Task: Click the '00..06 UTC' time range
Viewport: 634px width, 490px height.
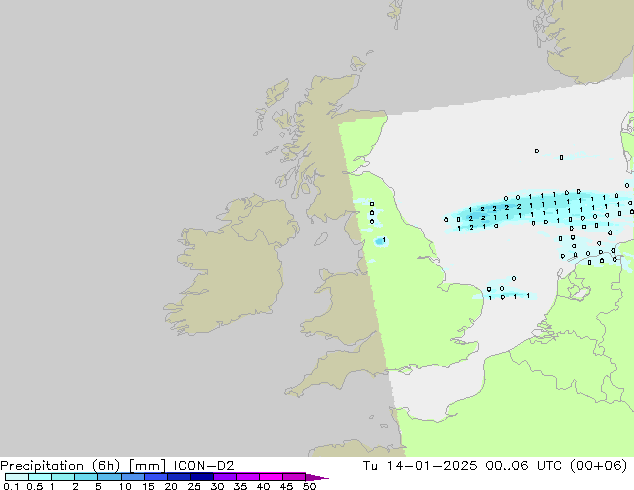Action: click(x=524, y=466)
